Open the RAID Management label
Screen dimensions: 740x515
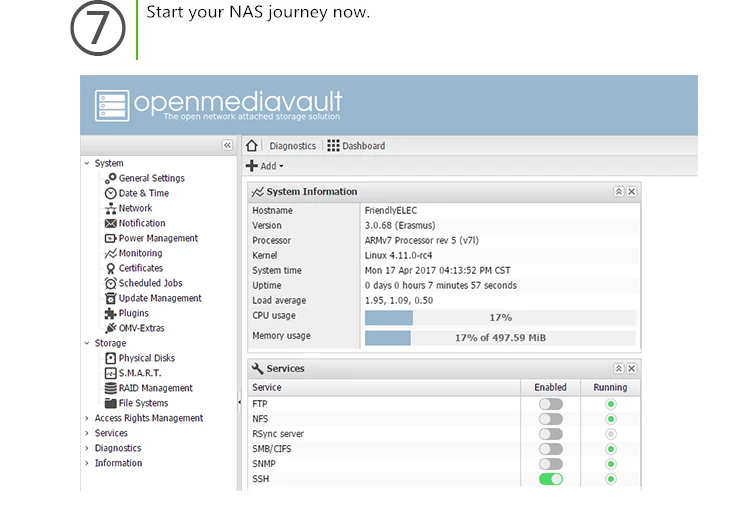[156, 388]
